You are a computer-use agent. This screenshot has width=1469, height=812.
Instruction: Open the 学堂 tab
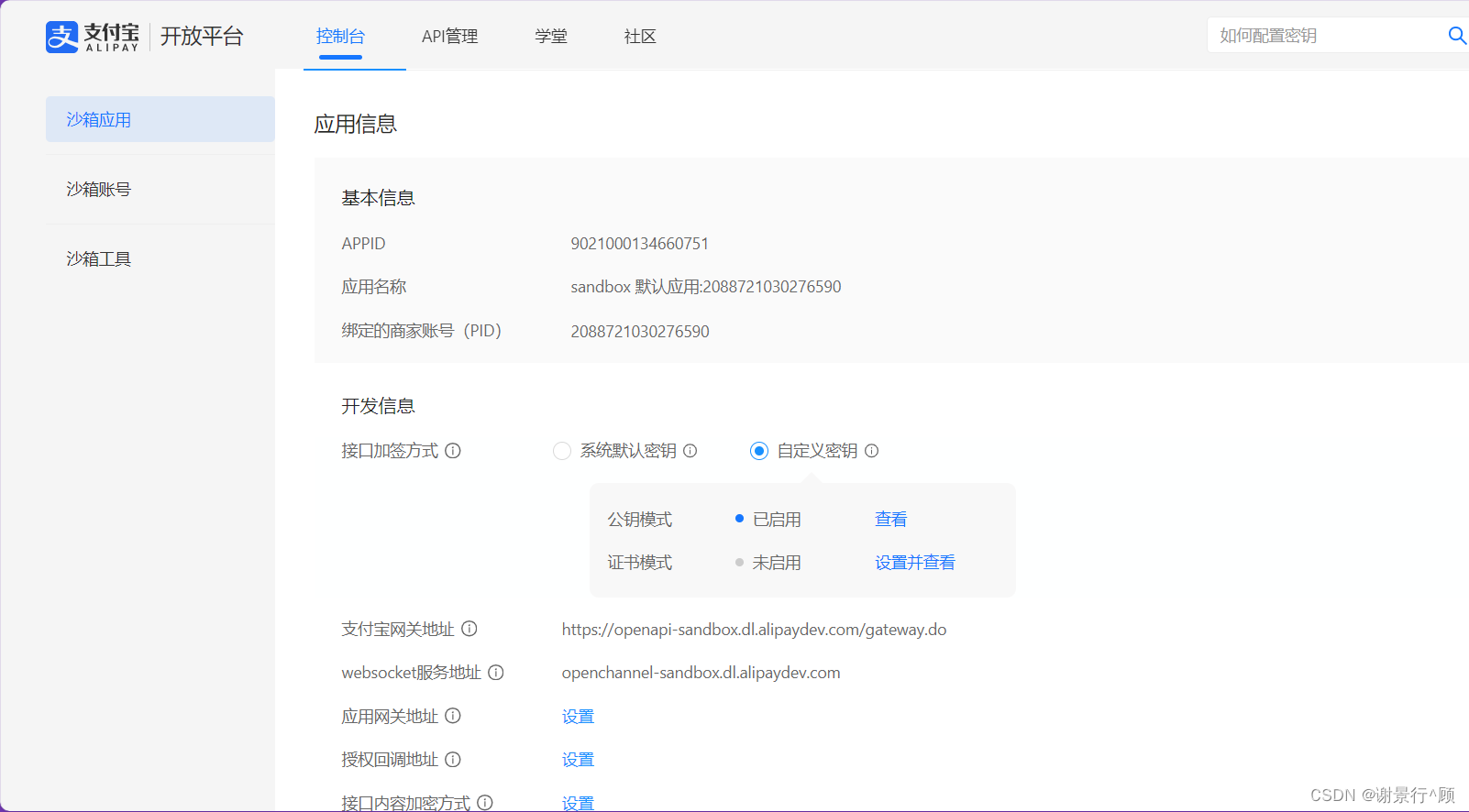click(x=551, y=37)
